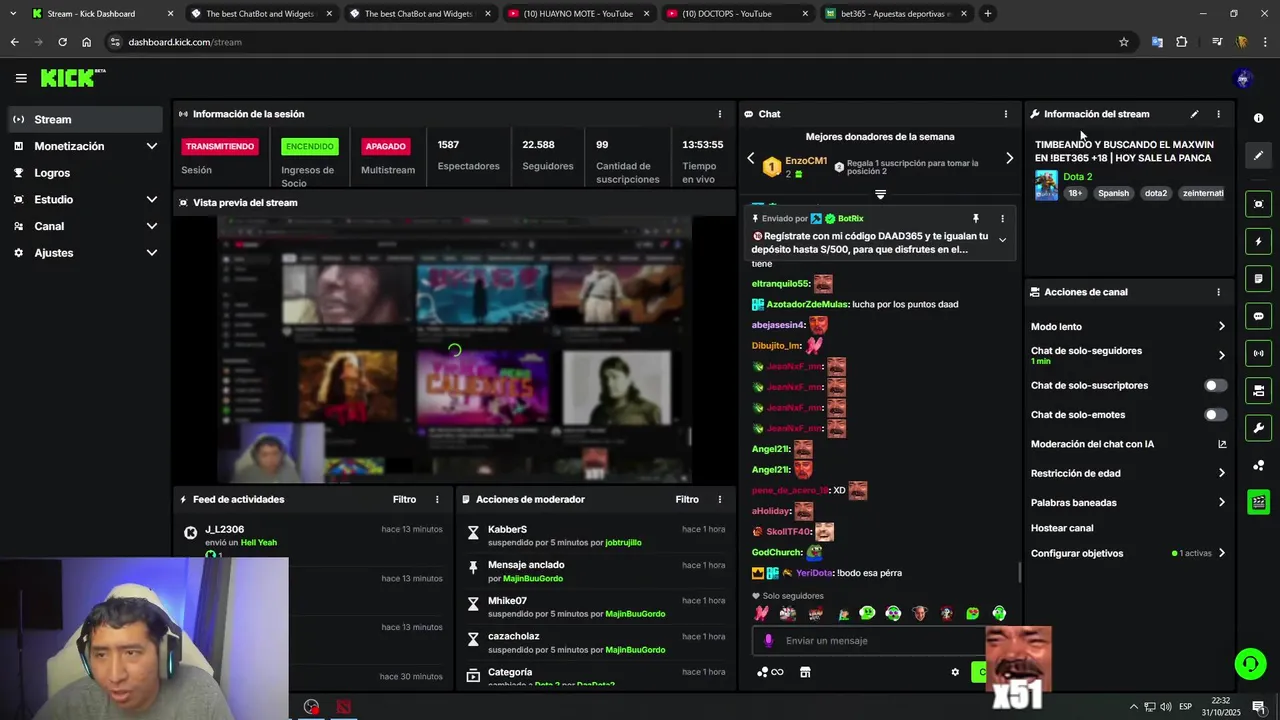
Task: Open Modo lento options chevron
Action: (1221, 326)
